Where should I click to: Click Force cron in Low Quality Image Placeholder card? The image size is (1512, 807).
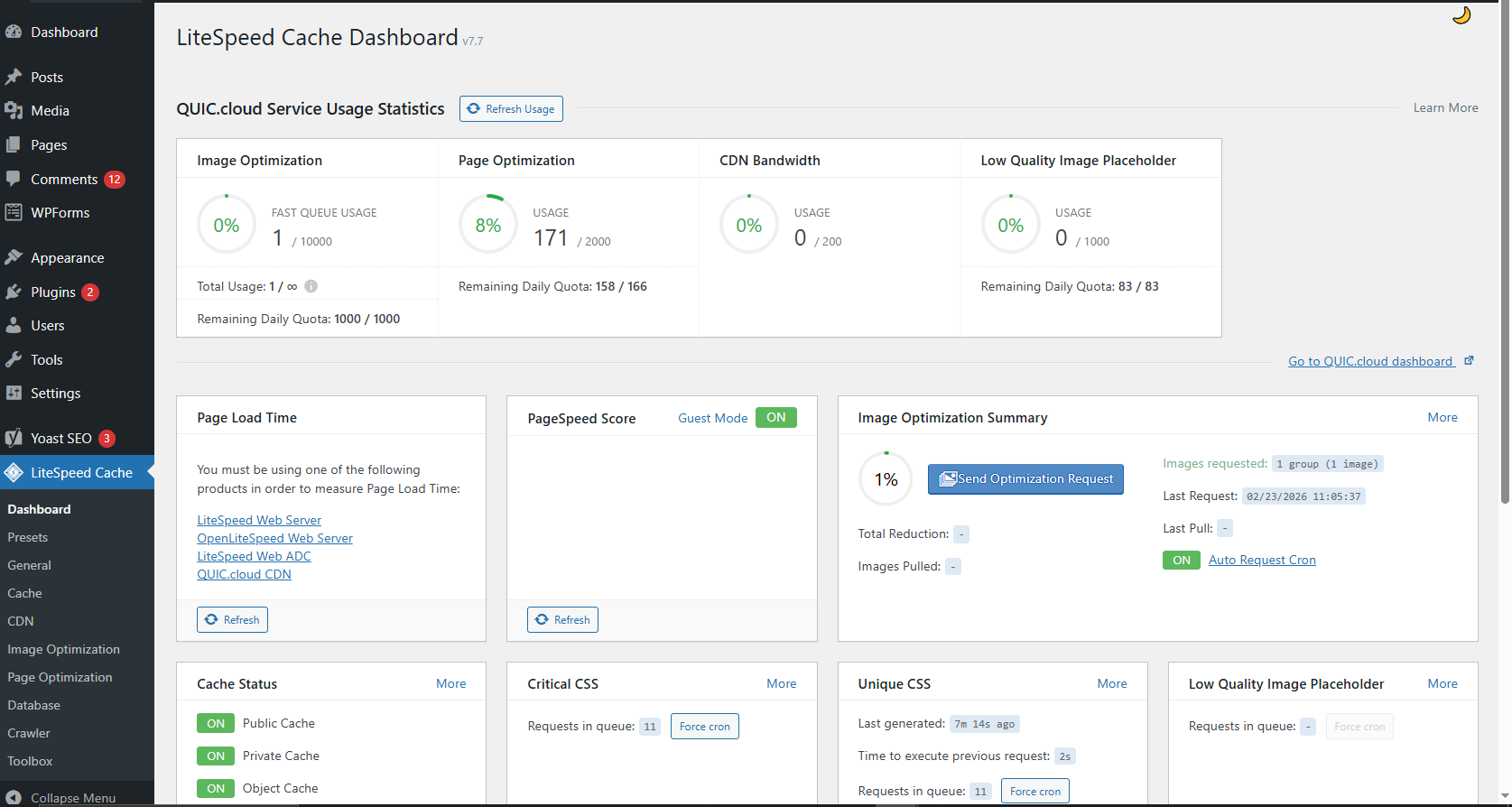click(1359, 726)
